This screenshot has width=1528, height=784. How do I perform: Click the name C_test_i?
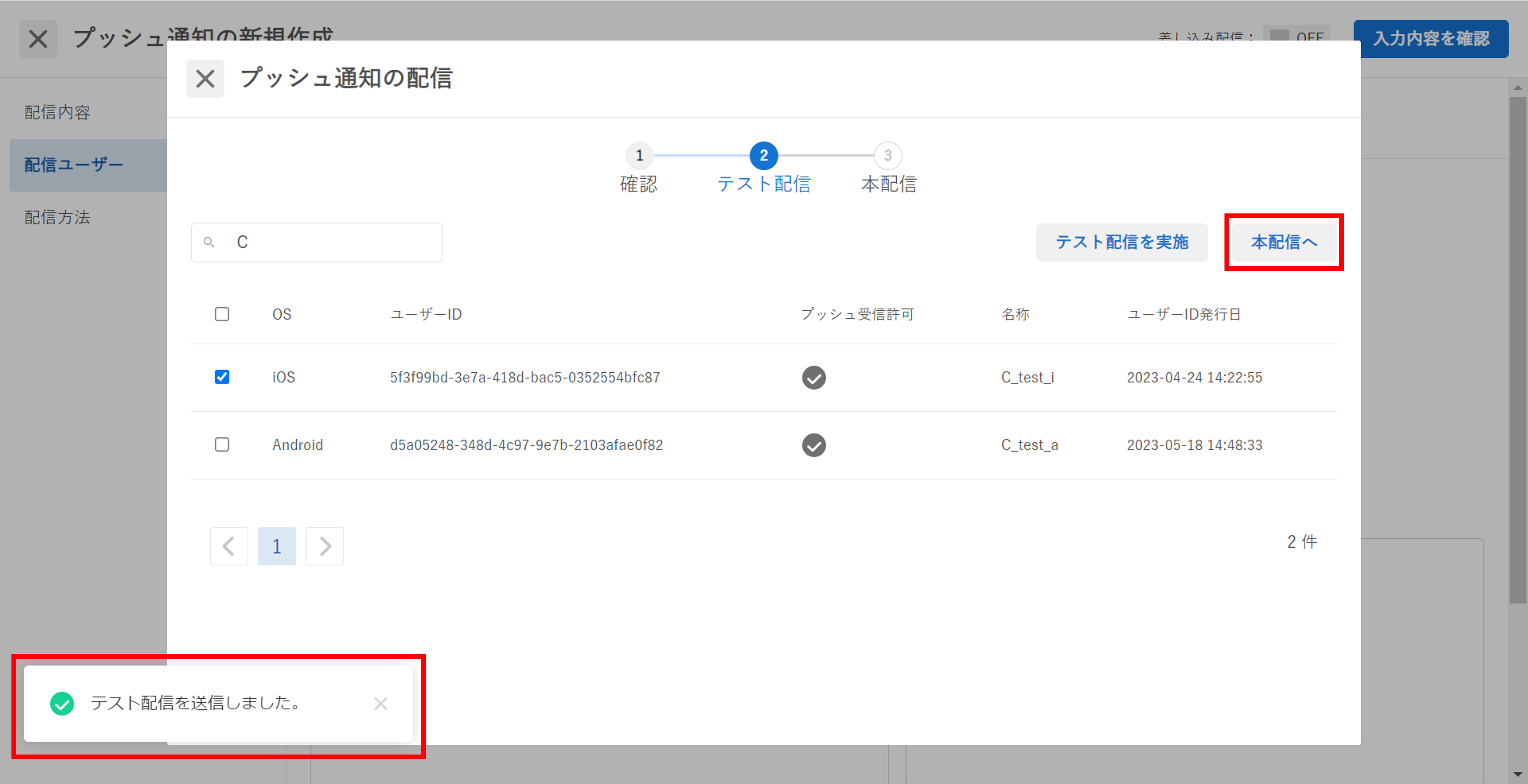(1028, 378)
